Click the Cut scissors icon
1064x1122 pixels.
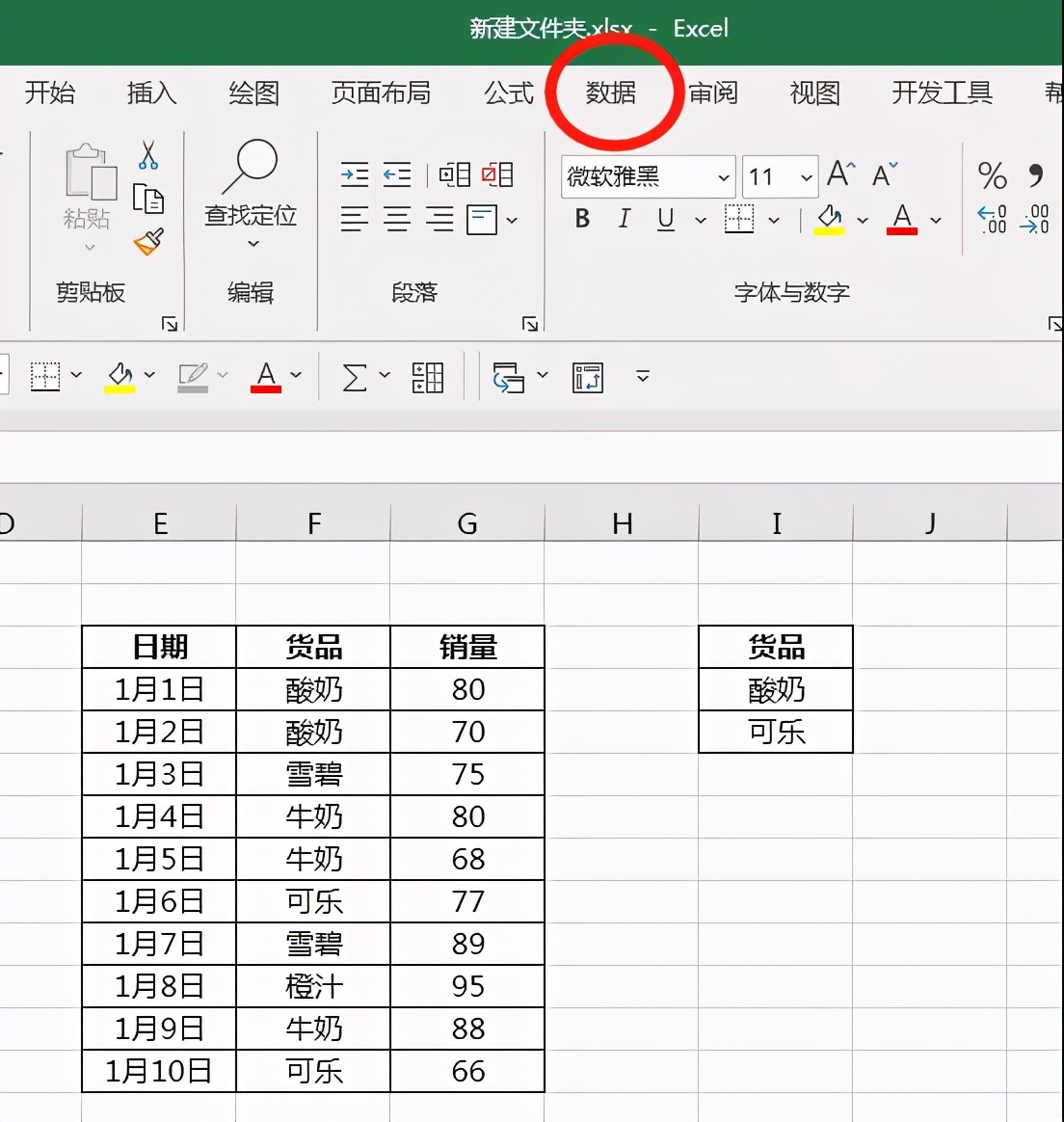click(x=148, y=155)
